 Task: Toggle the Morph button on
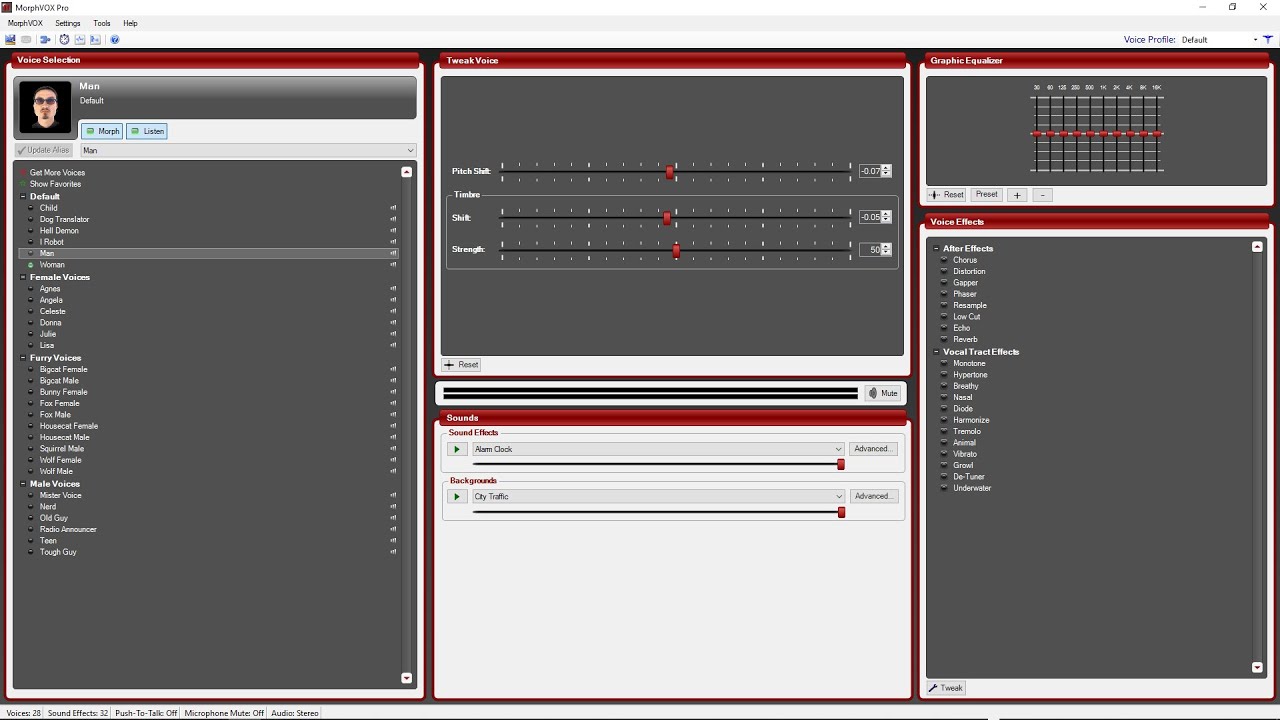(101, 131)
